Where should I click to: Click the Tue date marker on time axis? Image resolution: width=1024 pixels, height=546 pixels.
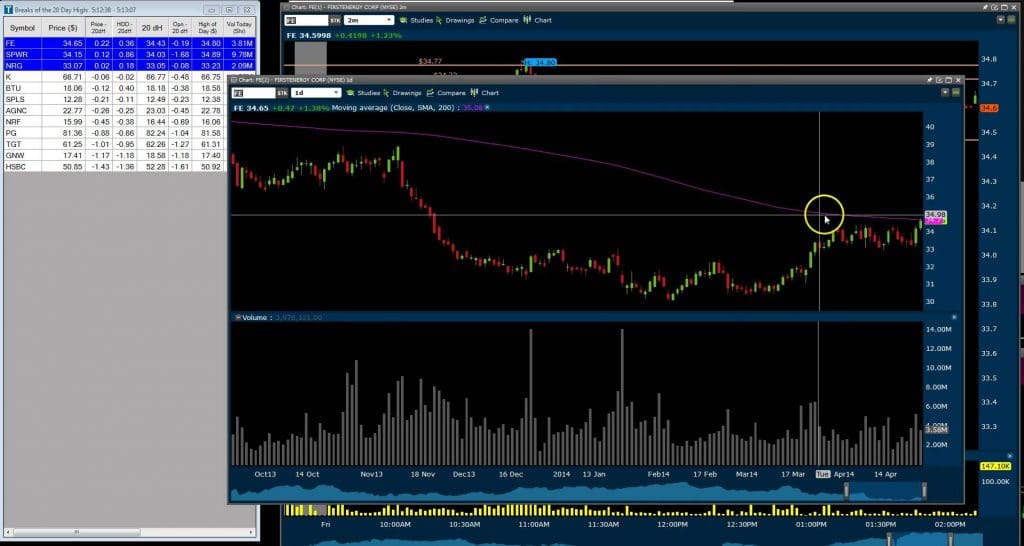[x=822, y=474]
